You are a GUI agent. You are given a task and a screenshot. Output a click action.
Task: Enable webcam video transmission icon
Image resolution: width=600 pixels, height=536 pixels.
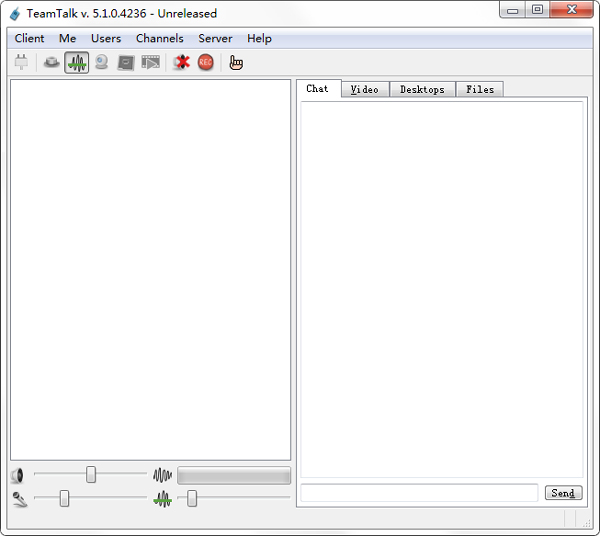coord(102,62)
